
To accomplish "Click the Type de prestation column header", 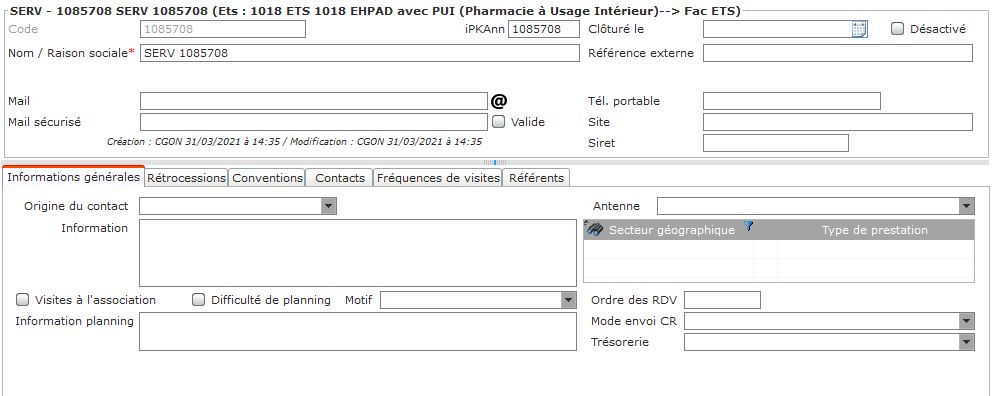I will (875, 230).
